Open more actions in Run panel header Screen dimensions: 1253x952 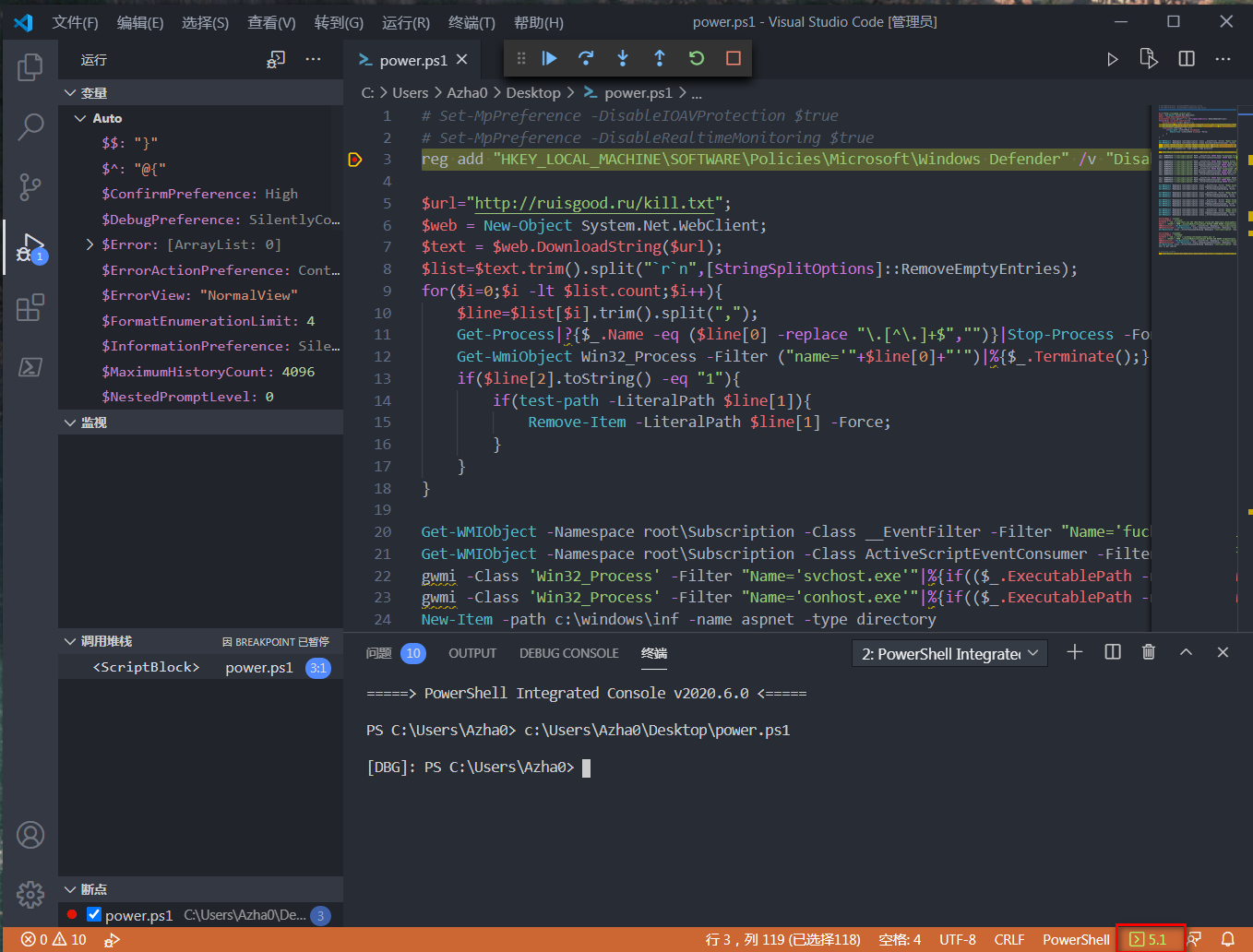point(314,60)
